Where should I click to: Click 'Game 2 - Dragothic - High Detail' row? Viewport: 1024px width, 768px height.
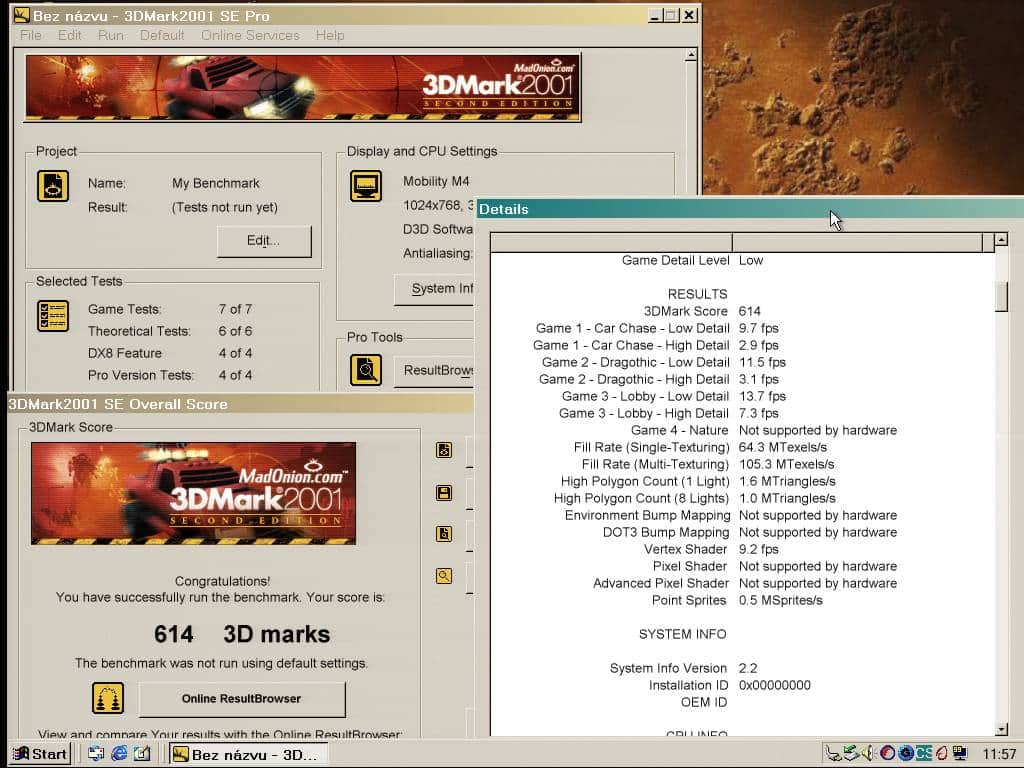(743, 379)
